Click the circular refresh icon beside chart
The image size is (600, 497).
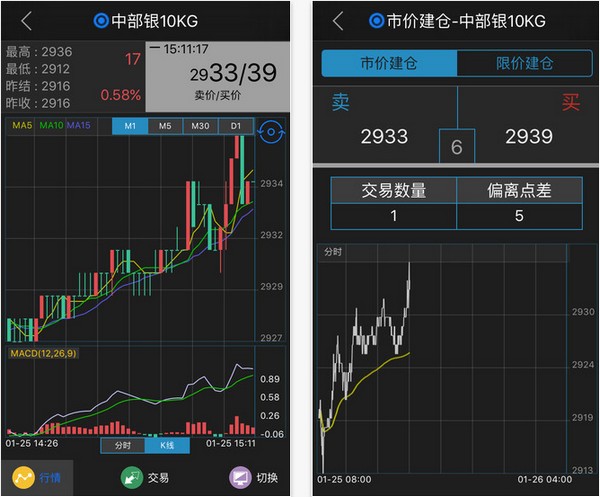[269, 132]
